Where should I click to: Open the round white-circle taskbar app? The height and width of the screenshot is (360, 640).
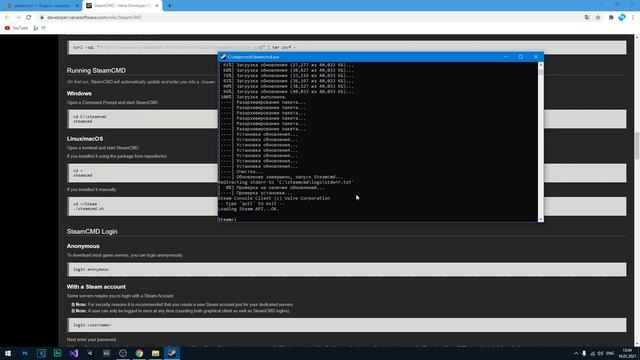[x=123, y=353]
